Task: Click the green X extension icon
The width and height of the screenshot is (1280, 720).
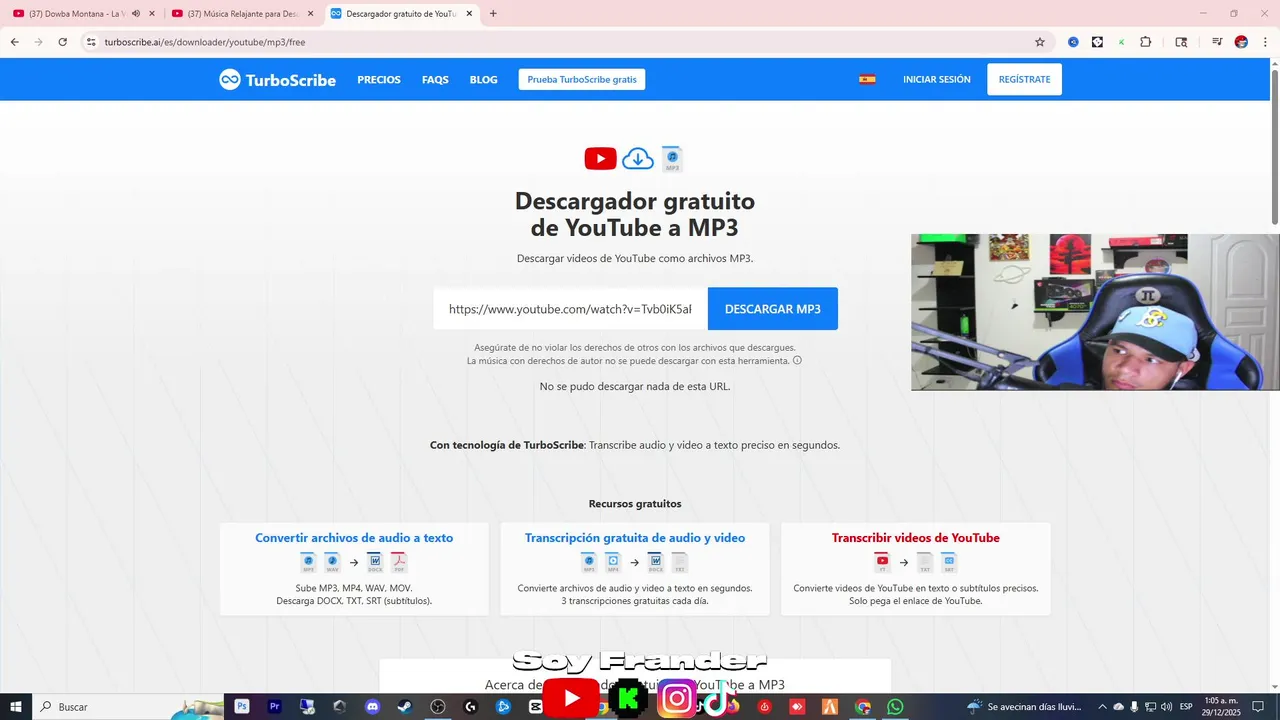Action: (1121, 42)
